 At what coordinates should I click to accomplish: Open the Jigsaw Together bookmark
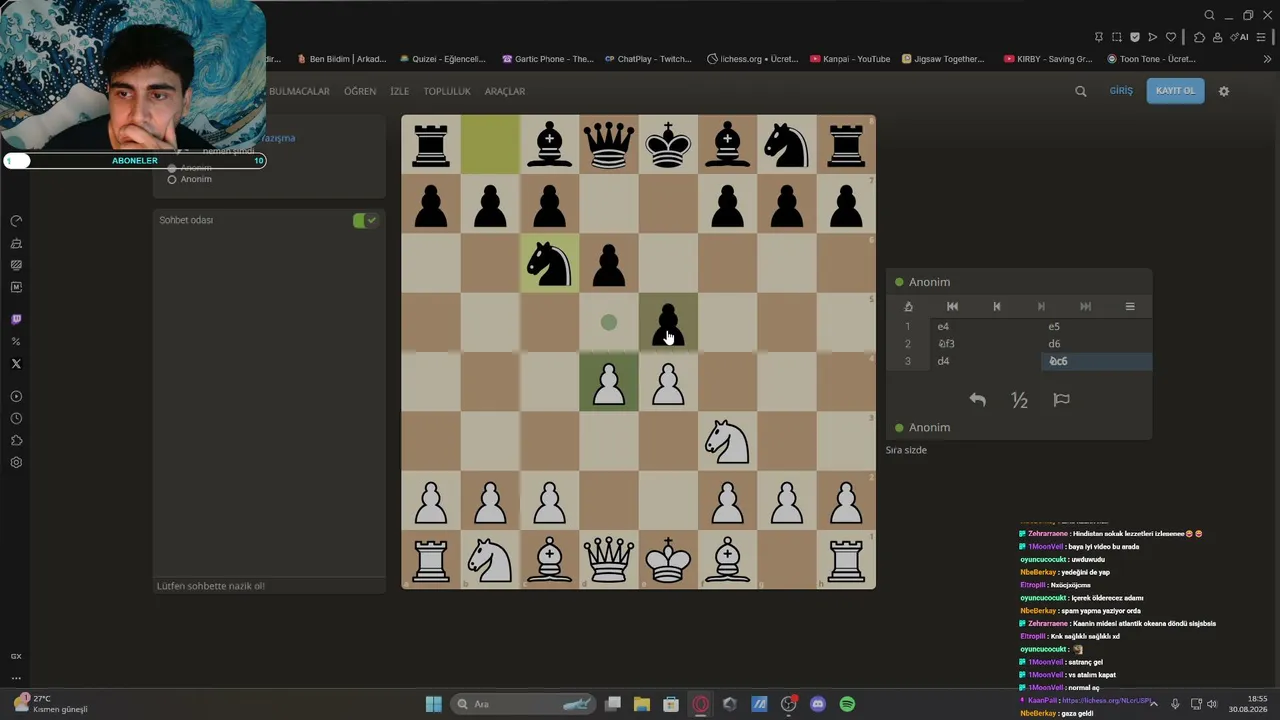943,59
